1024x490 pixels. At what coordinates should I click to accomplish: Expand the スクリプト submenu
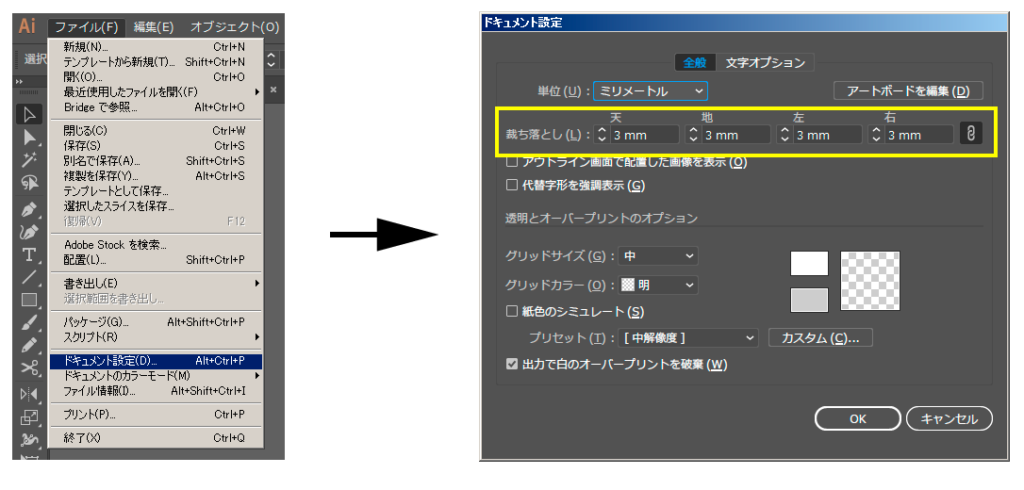coord(155,338)
